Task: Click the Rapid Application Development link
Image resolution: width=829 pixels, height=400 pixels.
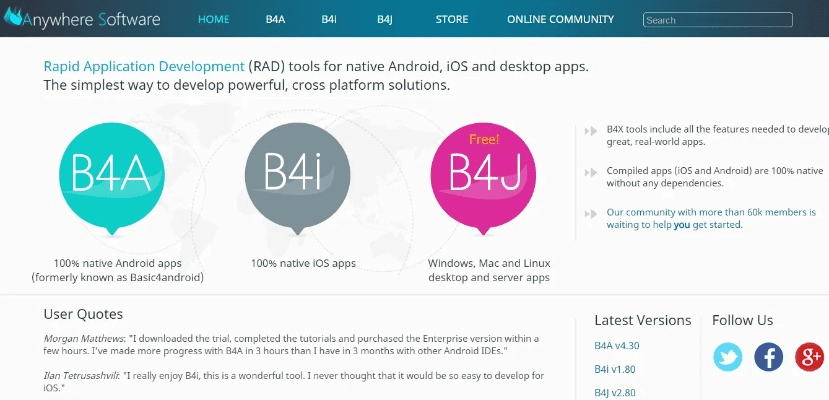Action: (x=144, y=66)
